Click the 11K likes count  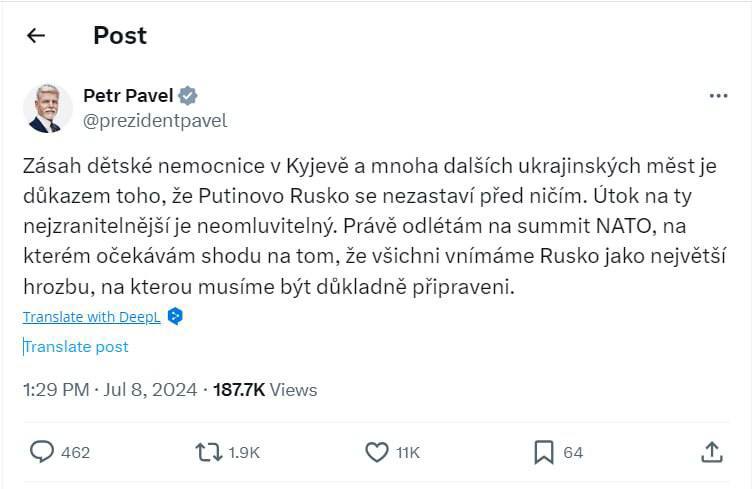tap(408, 453)
